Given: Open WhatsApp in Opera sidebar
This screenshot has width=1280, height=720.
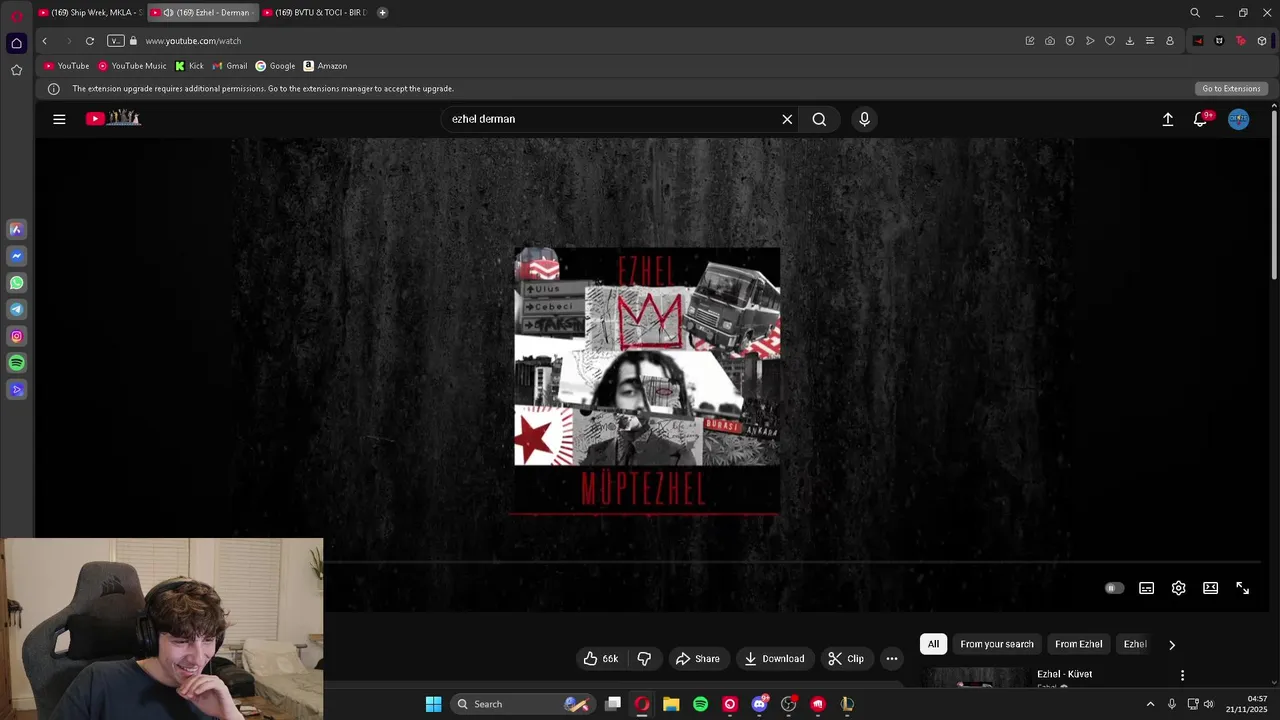Looking at the screenshot, I should coord(16,283).
